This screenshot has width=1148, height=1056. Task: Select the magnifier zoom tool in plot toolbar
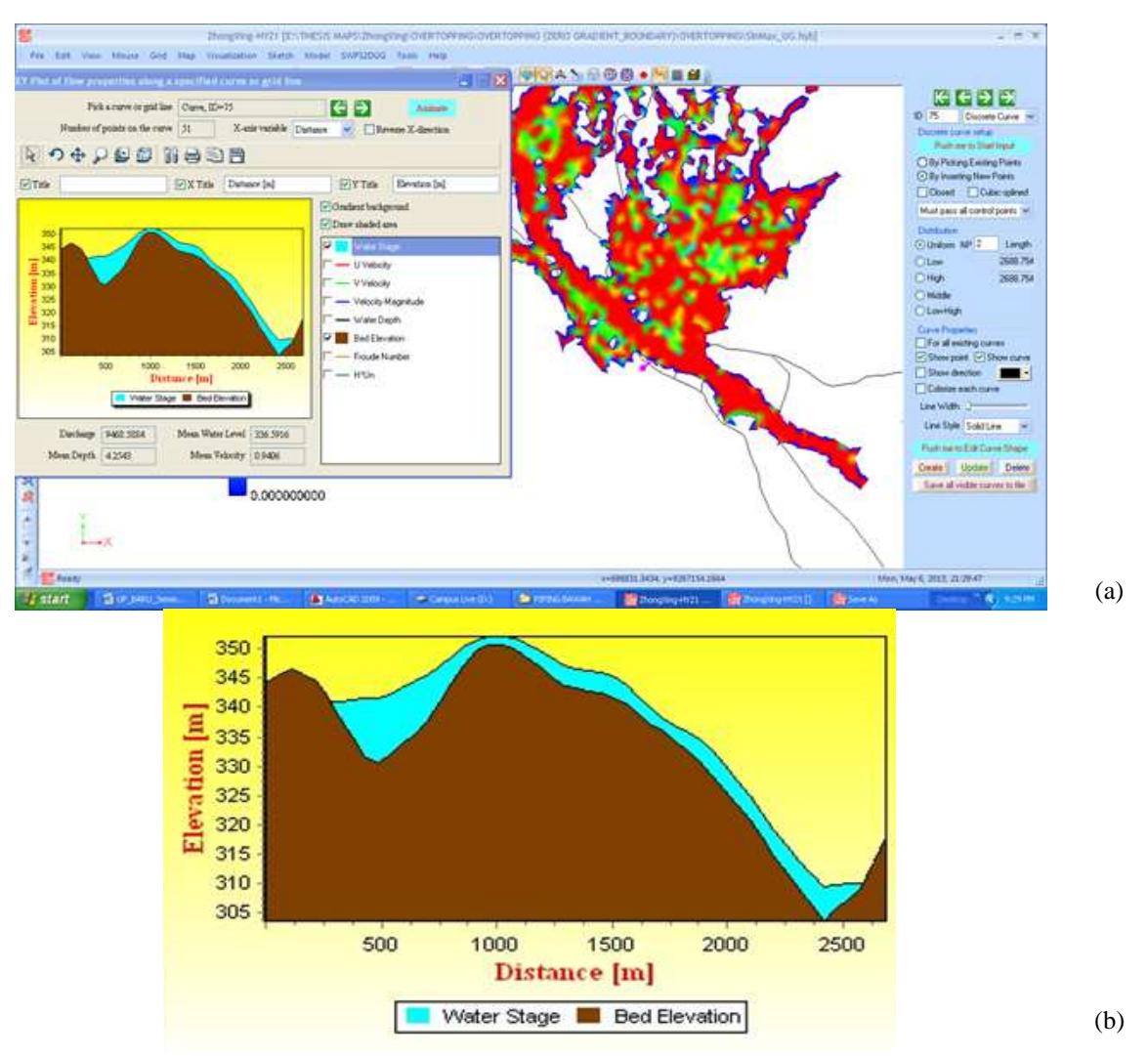(x=100, y=155)
